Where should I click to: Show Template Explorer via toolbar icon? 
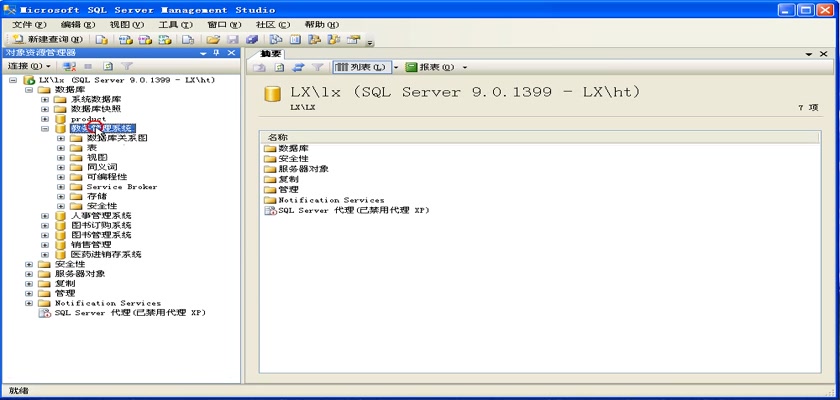click(x=334, y=40)
